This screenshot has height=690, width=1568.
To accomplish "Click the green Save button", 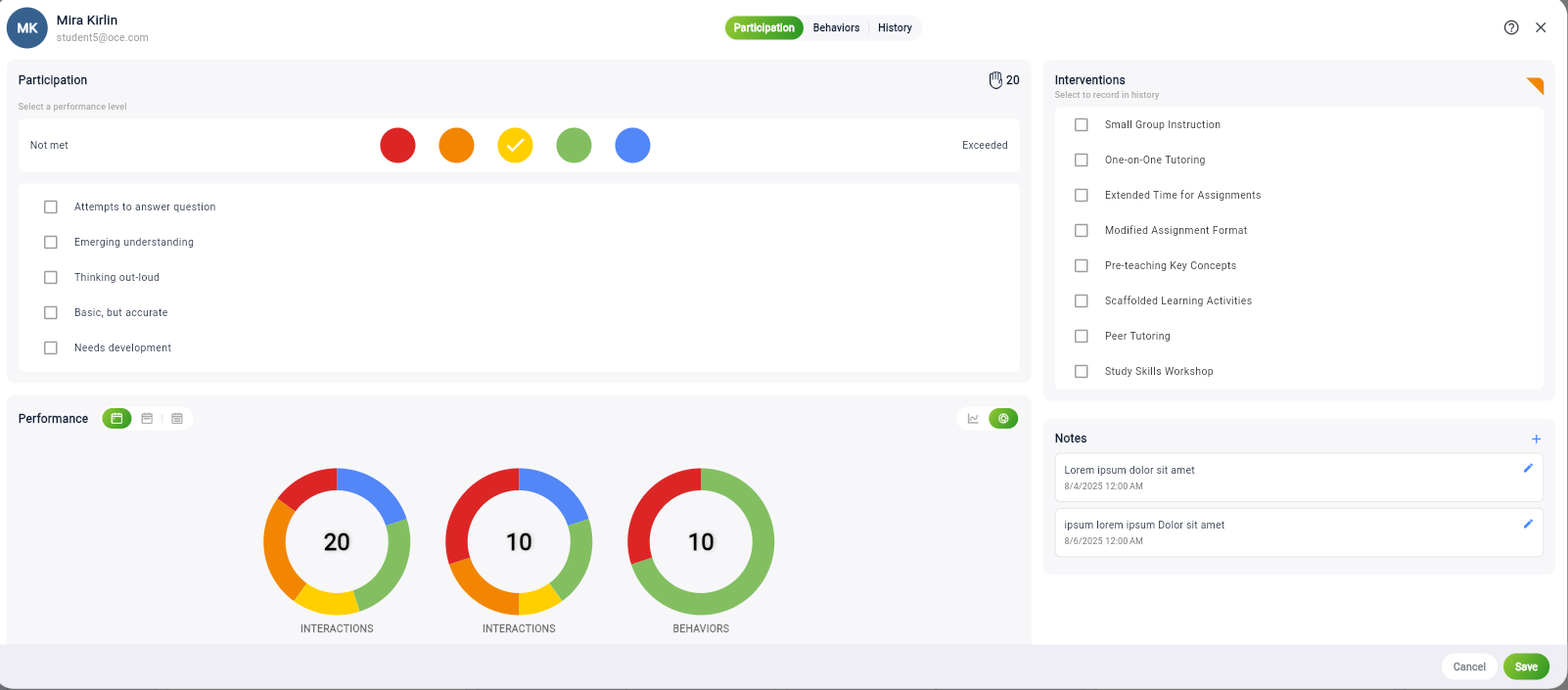I will point(1526,667).
